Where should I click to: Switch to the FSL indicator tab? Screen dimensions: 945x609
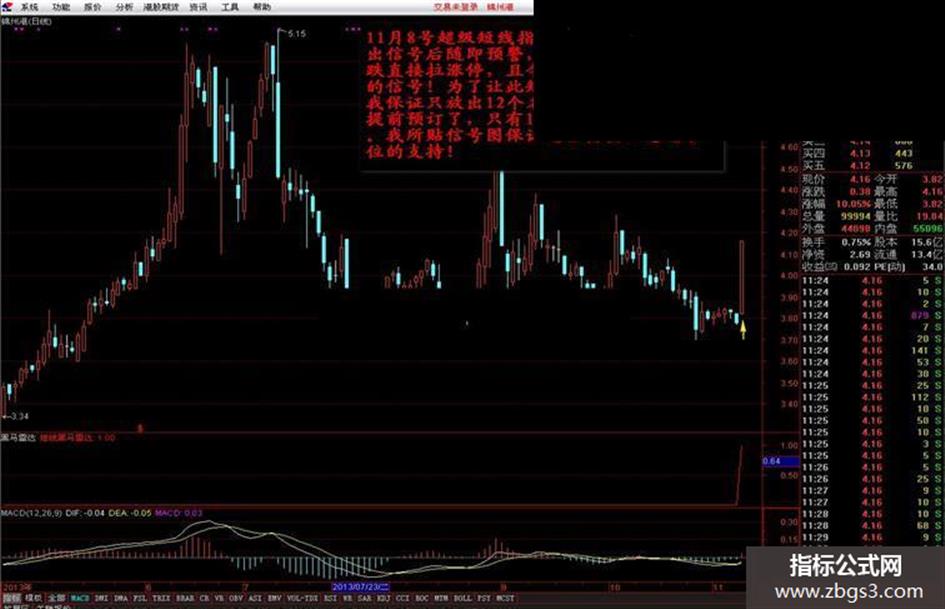tap(140, 598)
